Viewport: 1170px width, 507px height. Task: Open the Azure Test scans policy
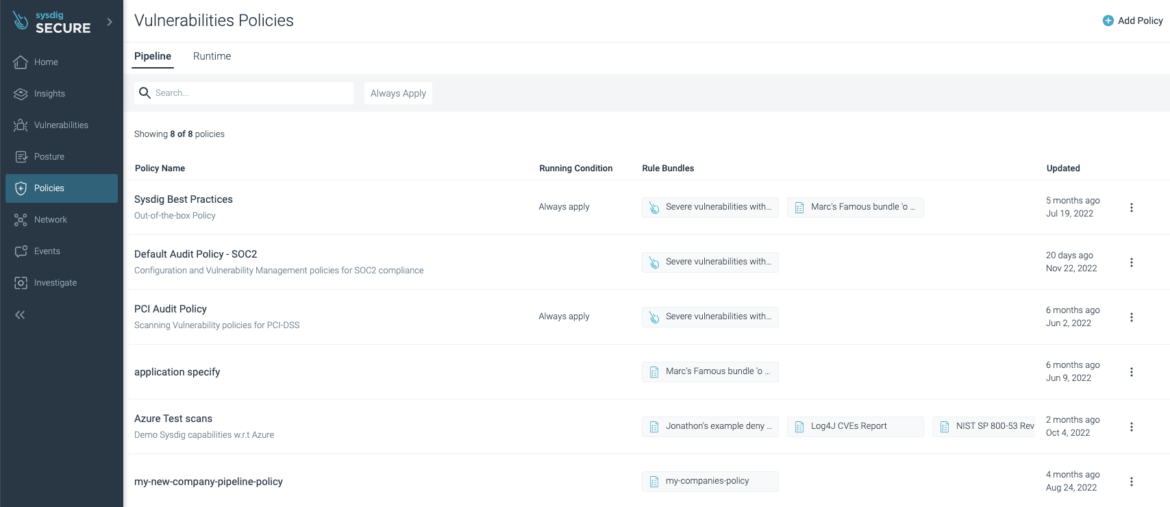tap(173, 418)
